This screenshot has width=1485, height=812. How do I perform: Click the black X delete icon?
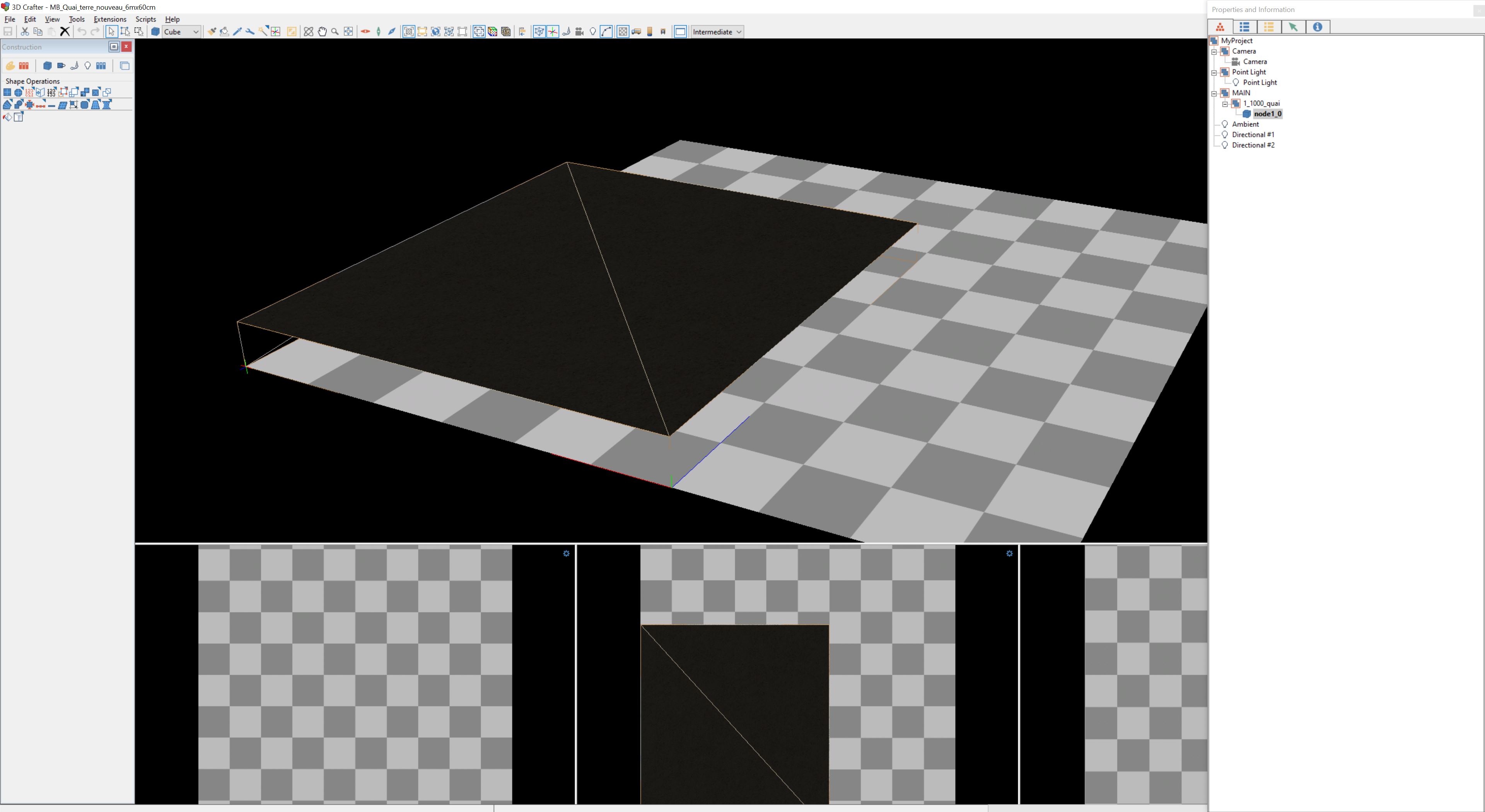(65, 32)
